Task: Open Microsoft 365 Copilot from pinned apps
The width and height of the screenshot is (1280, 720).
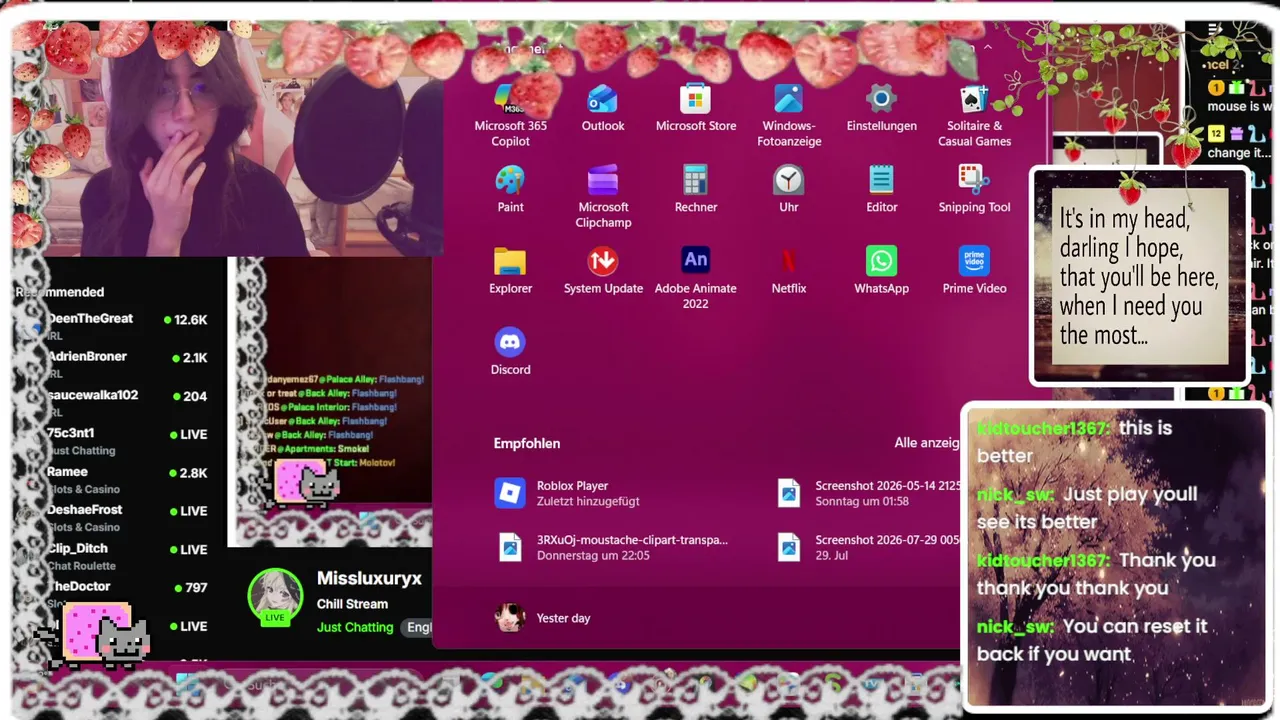Action: [x=510, y=116]
